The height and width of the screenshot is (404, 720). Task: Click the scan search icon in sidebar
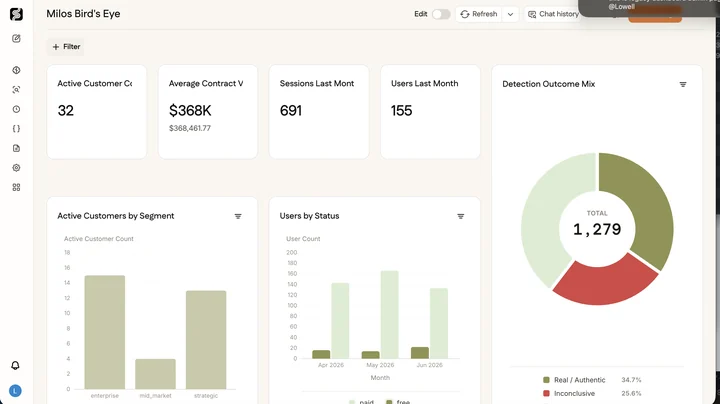[x=16, y=90]
